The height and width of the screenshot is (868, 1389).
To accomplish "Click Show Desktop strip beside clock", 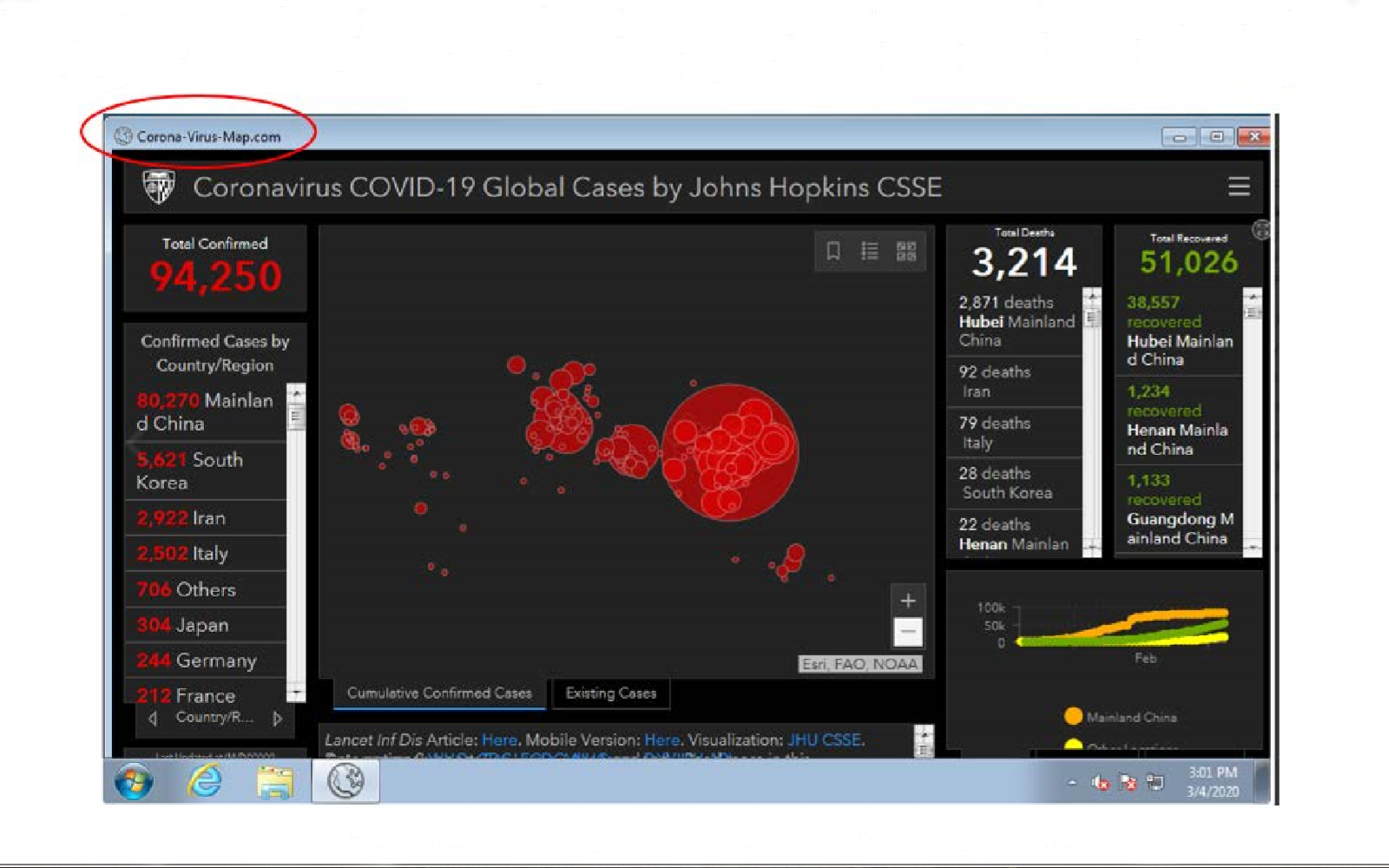I will 1262,781.
